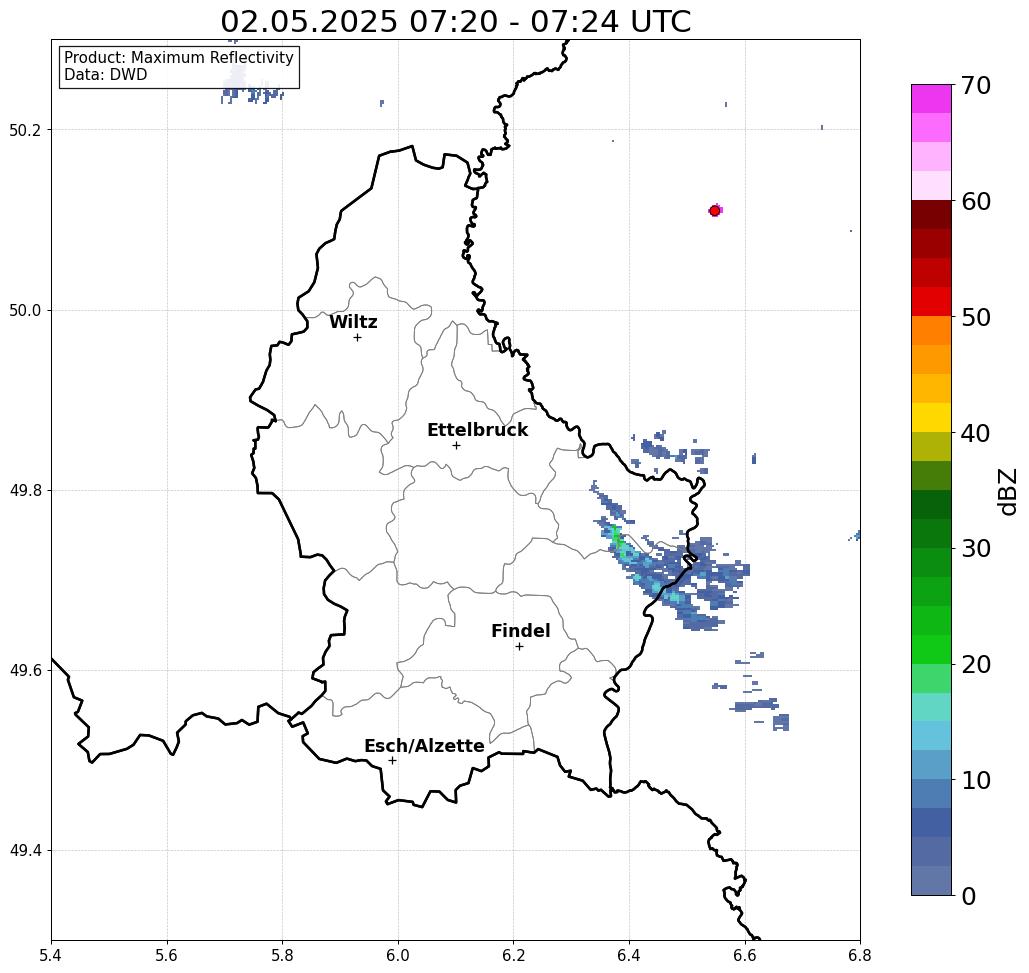Click the title '02.05.2025 07:20 - 07:24 UTC'
Screen dimensions: 1029x973
coord(455,22)
